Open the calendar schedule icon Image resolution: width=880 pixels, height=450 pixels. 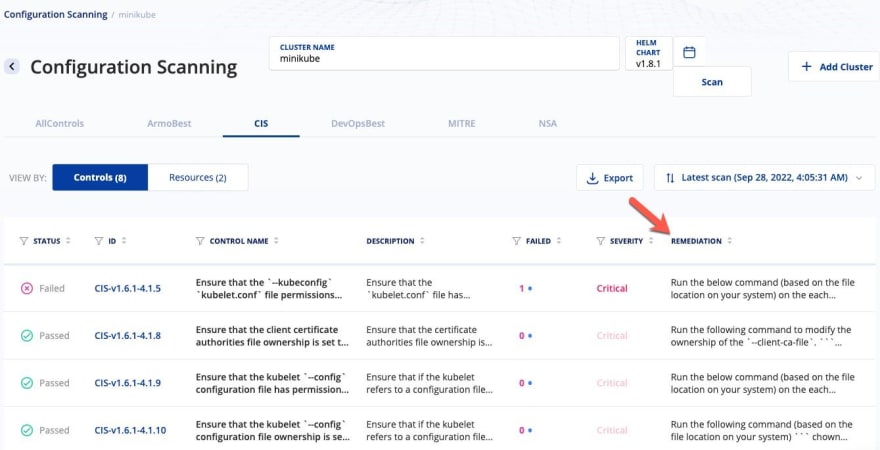tap(689, 52)
